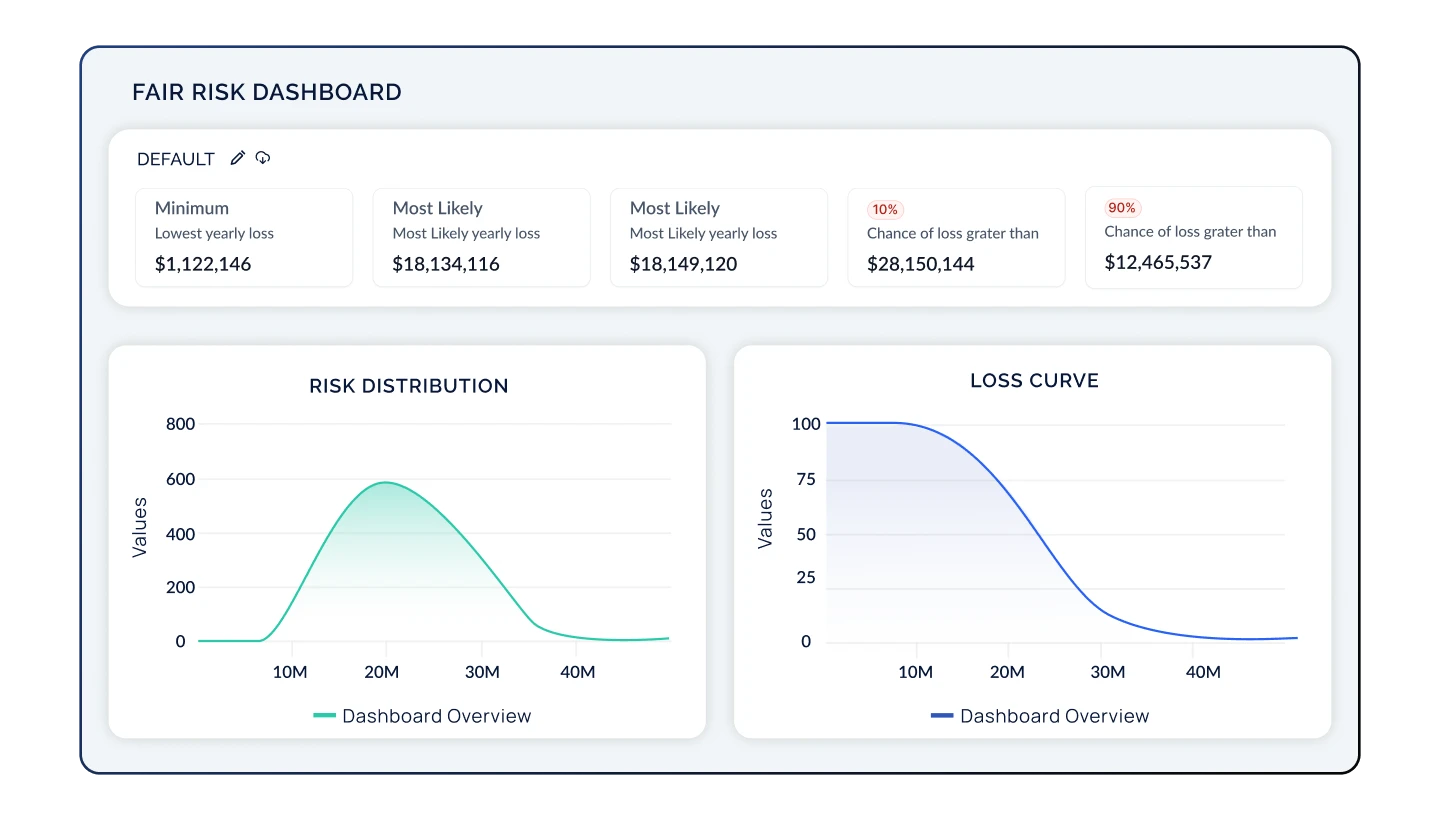Click the FAIR RISK DASHBOARD heading
Image resolution: width=1440 pixels, height=820 pixels.
267,93
